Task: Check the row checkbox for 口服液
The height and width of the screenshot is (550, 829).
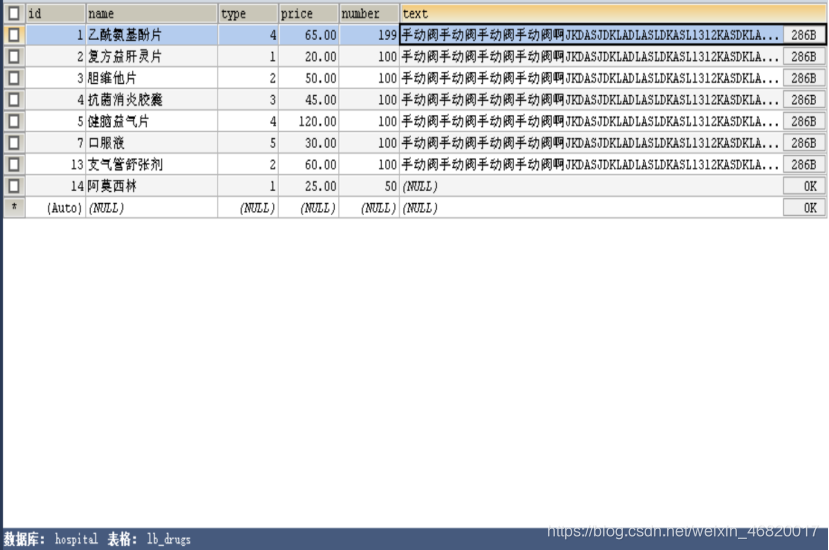Action: pyautogui.click(x=14, y=143)
